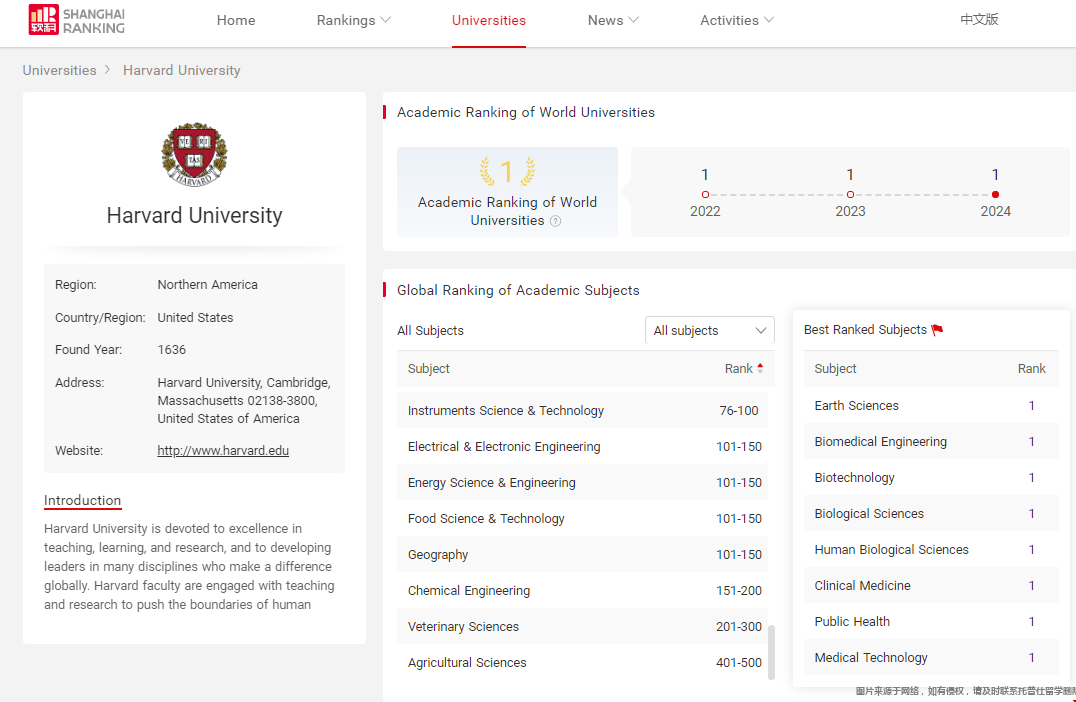Select the 2022 ranking timeline point
This screenshot has height=702, width=1076.
pyautogui.click(x=705, y=195)
